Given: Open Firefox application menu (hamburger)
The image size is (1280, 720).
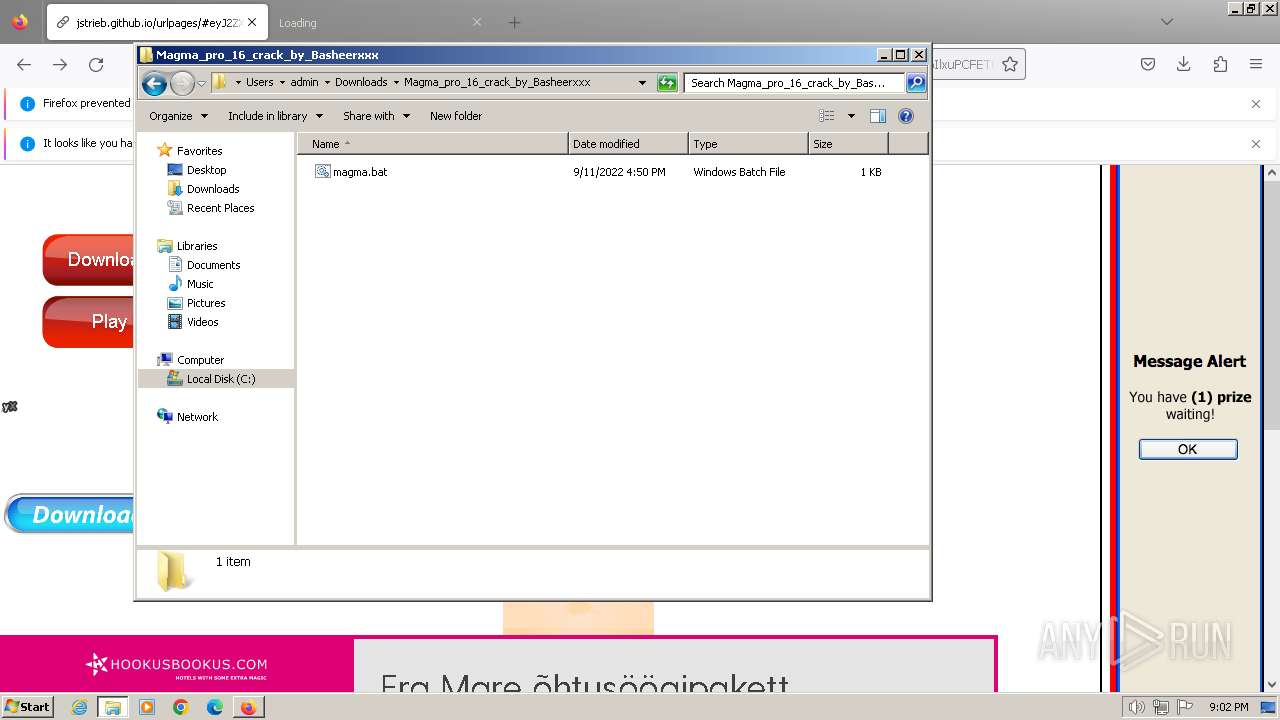Looking at the screenshot, I should [x=1256, y=64].
